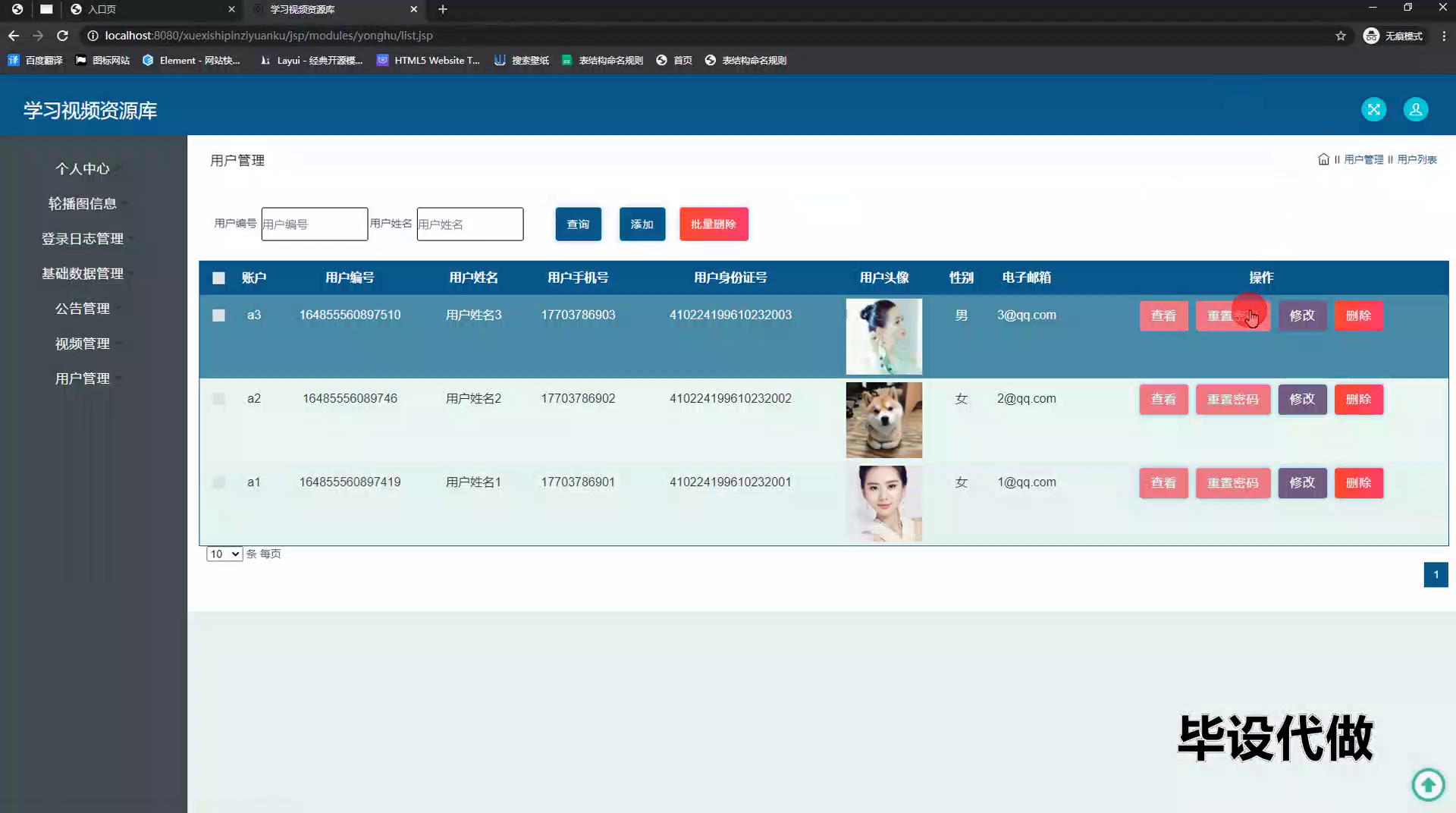Click 查看 for user a3
1456x813 pixels.
(x=1163, y=315)
